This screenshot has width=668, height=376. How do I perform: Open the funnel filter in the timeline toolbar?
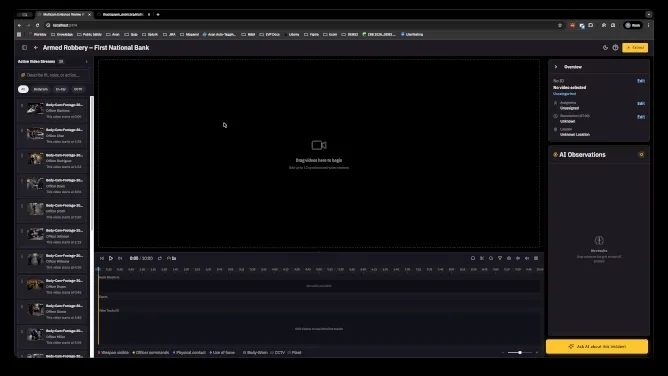(x=500, y=258)
